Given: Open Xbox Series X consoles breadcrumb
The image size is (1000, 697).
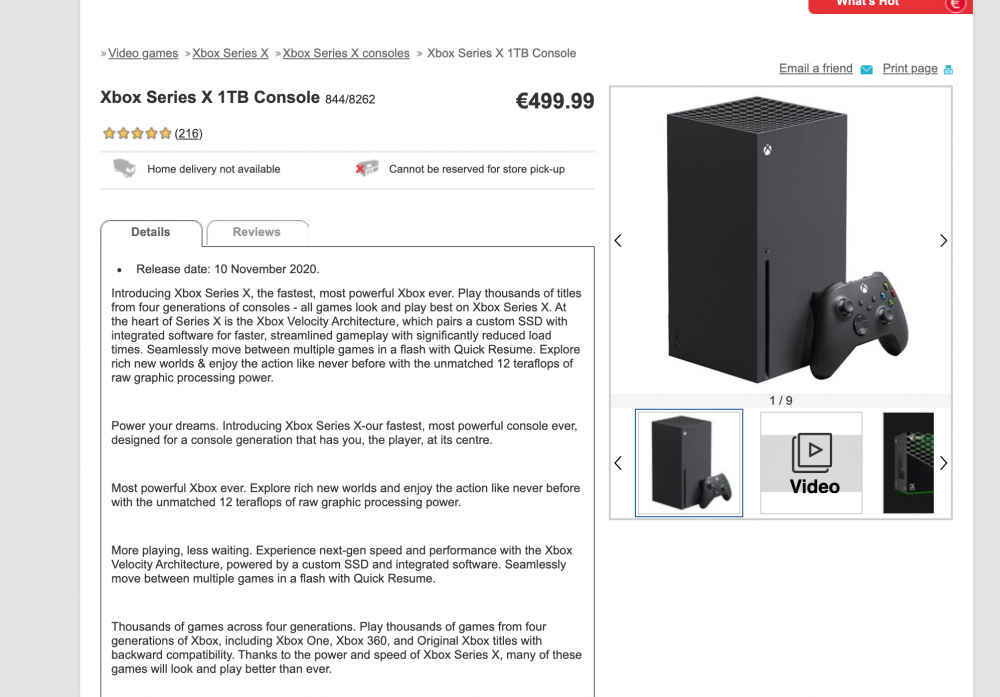Looking at the screenshot, I should (346, 53).
